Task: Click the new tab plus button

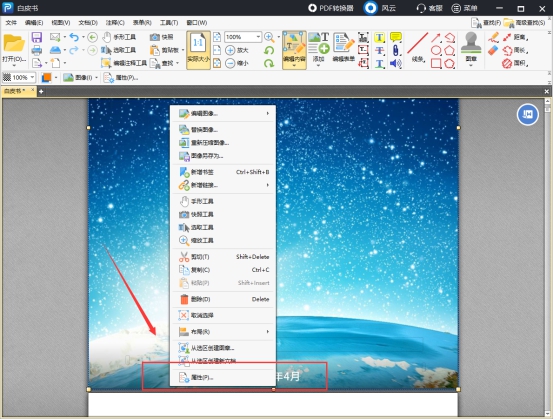Action: coord(41,91)
